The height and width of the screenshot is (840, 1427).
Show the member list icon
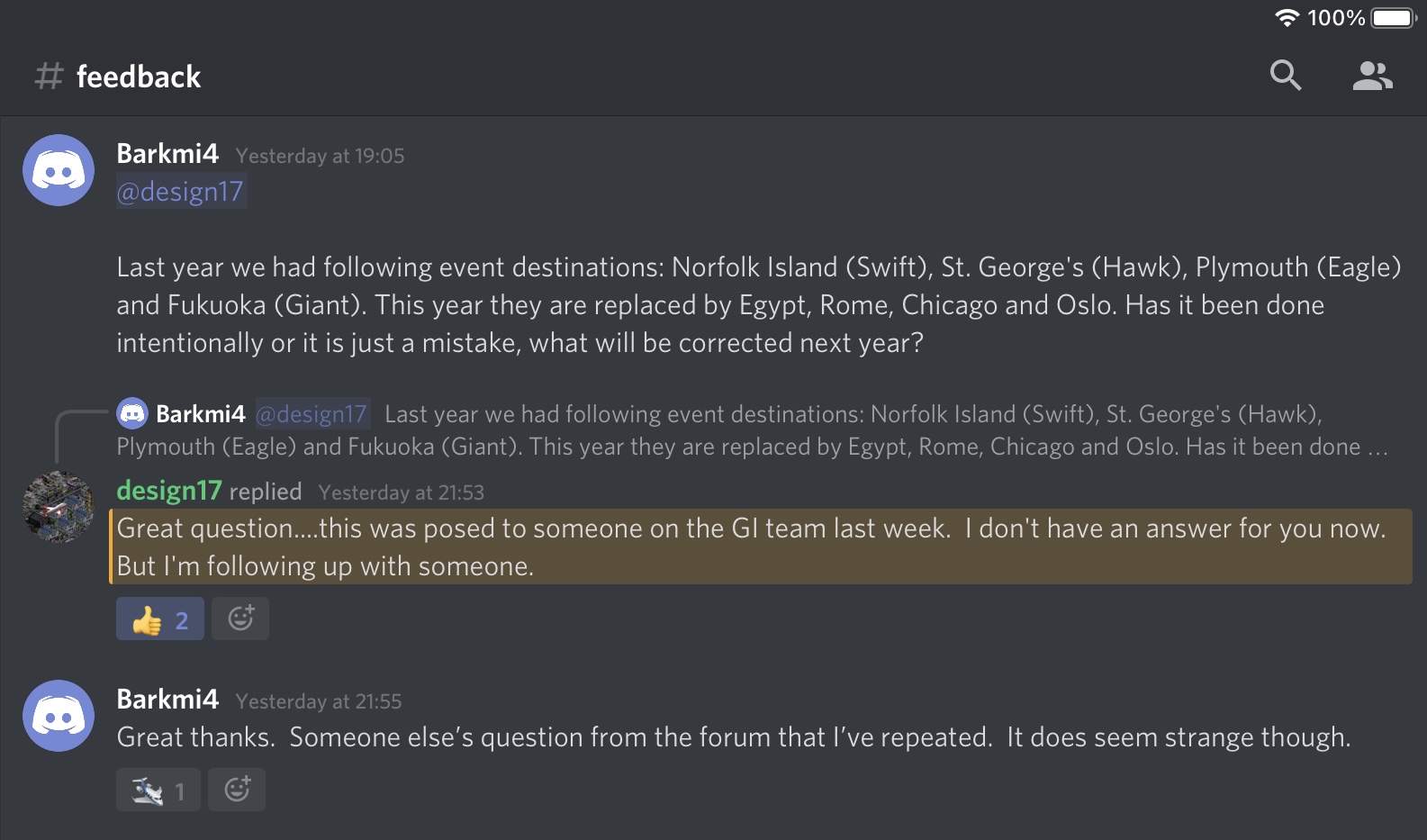1372,76
